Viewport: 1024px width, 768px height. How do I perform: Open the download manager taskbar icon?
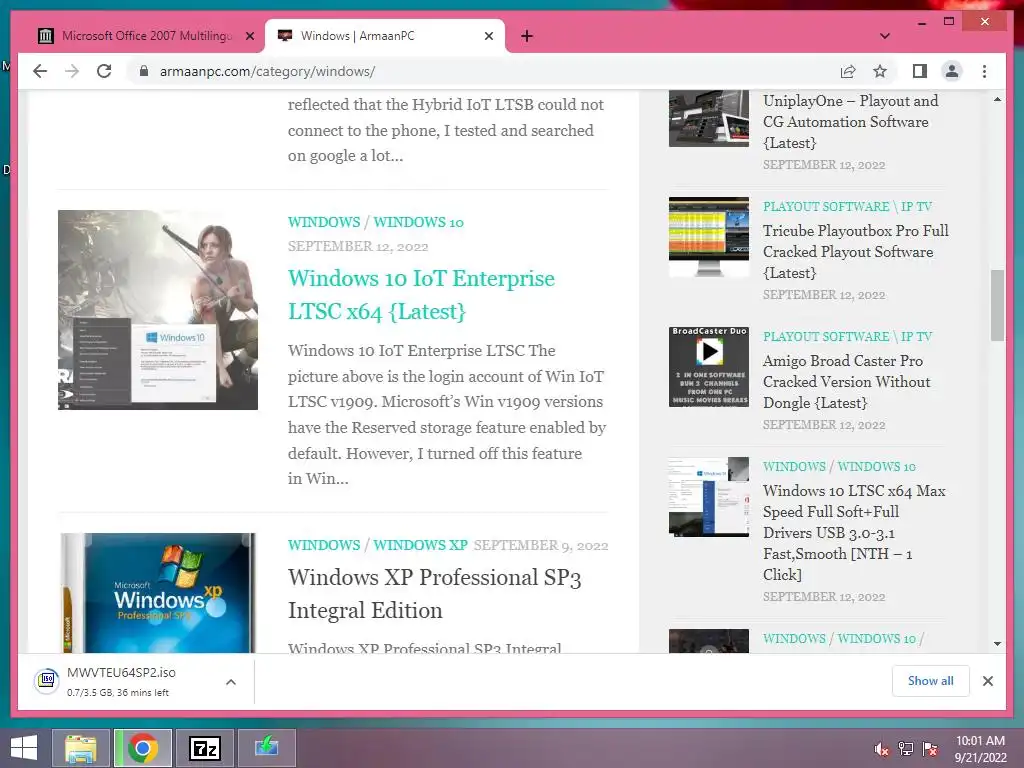coord(266,748)
